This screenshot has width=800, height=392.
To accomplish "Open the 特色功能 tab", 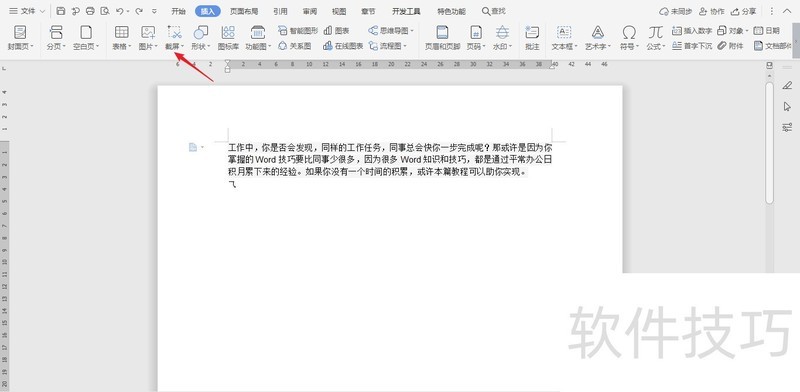I will [x=451, y=11].
